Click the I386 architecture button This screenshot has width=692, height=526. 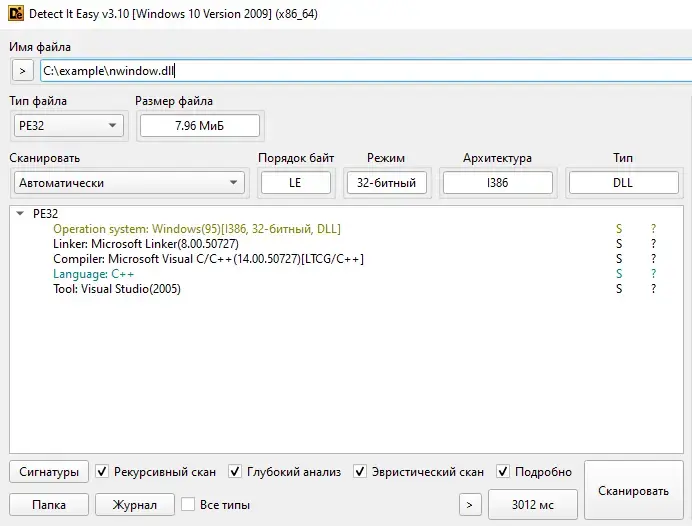(497, 183)
